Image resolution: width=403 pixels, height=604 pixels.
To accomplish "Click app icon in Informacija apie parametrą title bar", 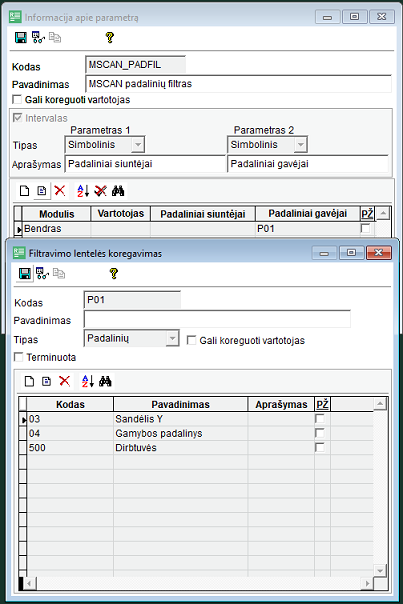I will [x=15, y=17].
